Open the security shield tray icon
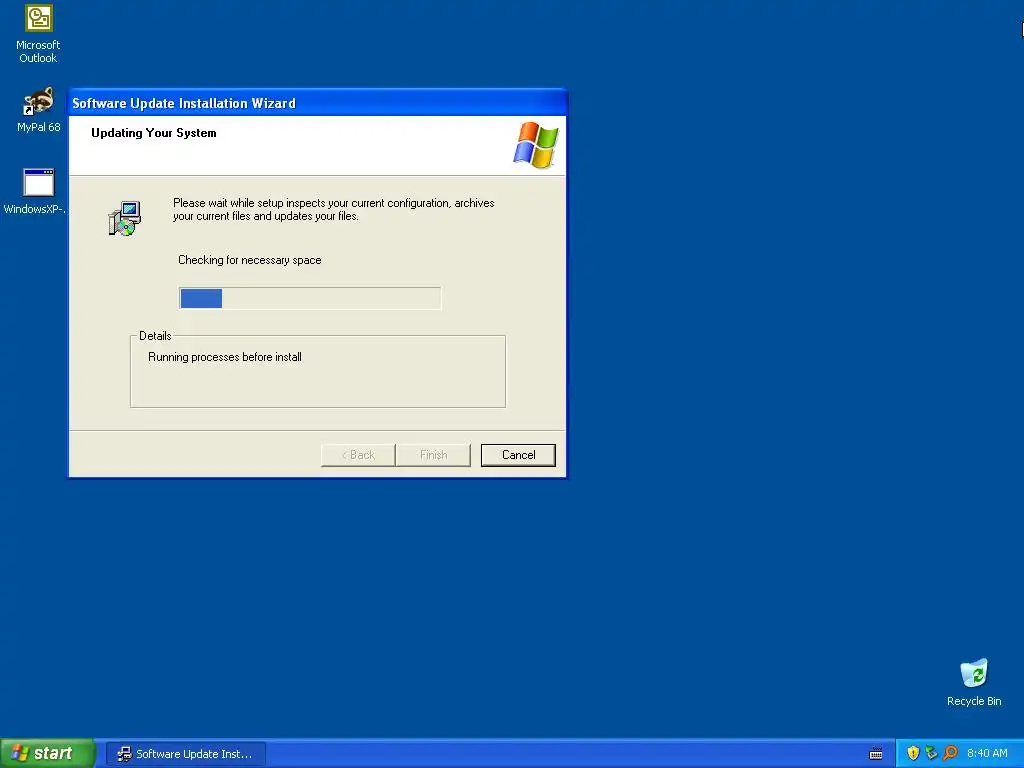Viewport: 1024px width, 768px height. click(913, 753)
